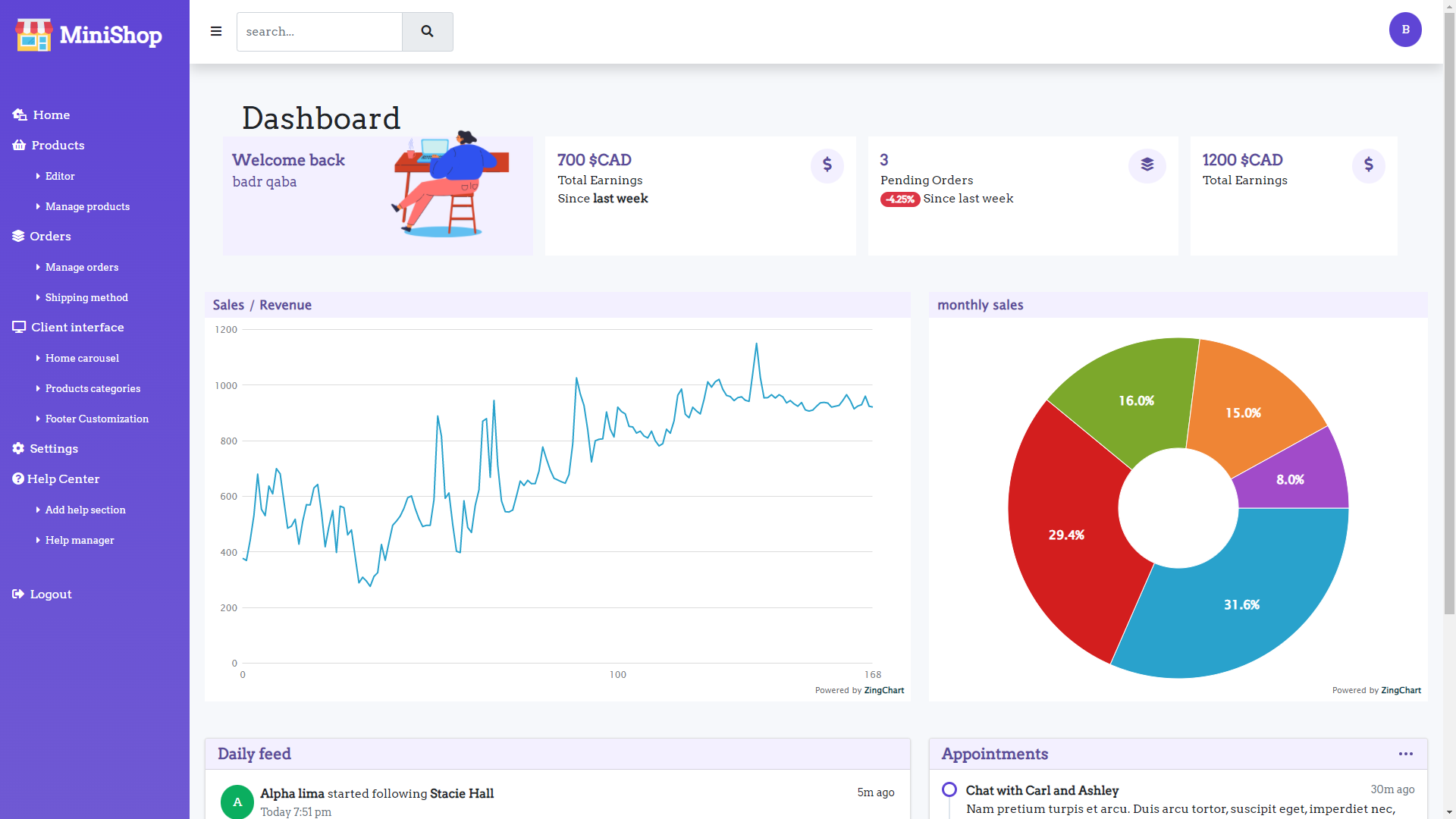
Task: Click the Logout icon in sidebar
Action: tap(17, 594)
